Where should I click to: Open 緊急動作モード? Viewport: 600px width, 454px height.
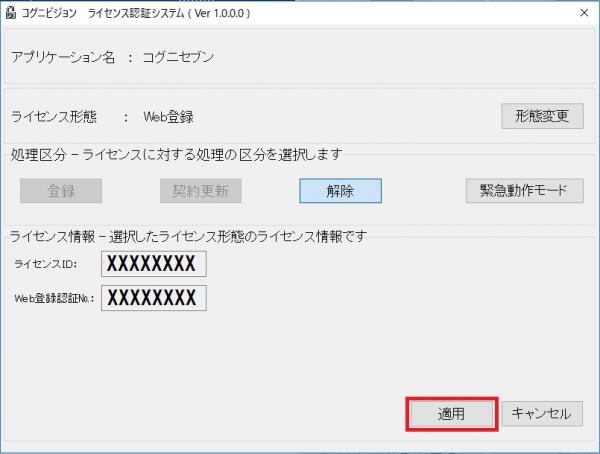(x=525, y=191)
